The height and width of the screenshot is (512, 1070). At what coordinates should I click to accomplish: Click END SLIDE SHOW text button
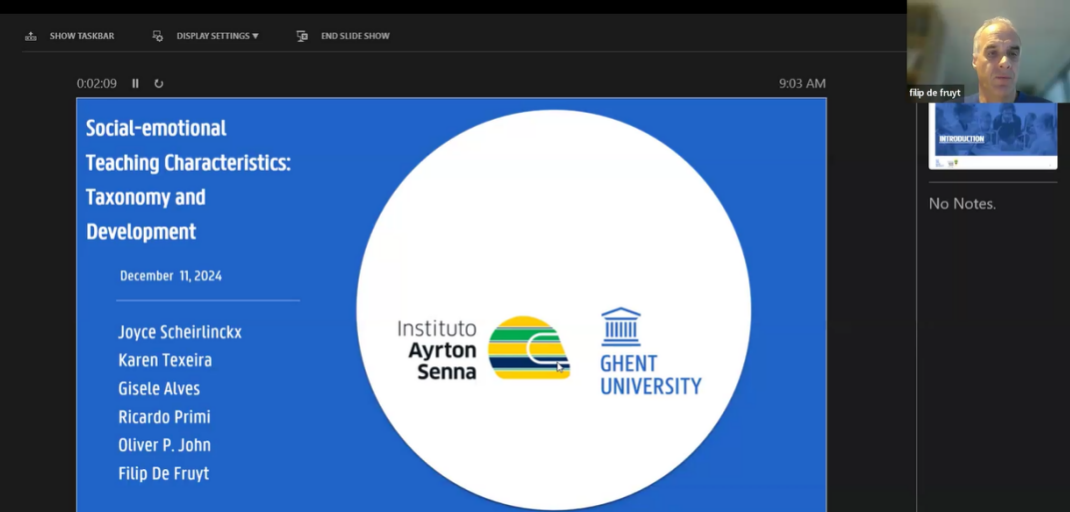[355, 36]
